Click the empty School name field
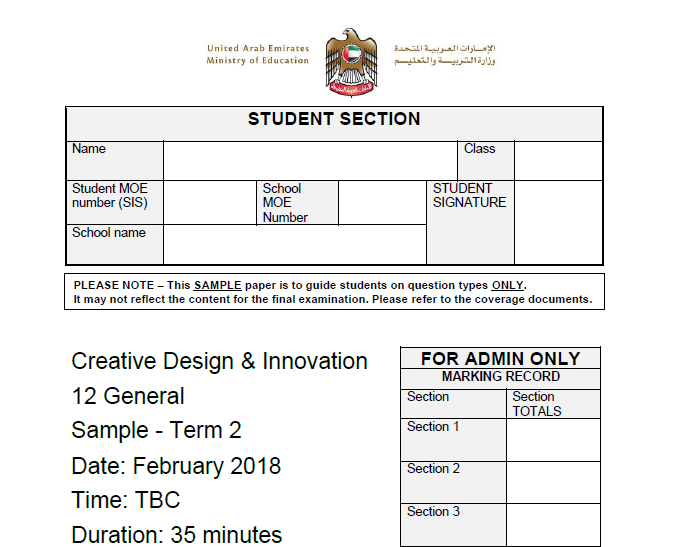Screen dimensions: 698x547 (294, 244)
